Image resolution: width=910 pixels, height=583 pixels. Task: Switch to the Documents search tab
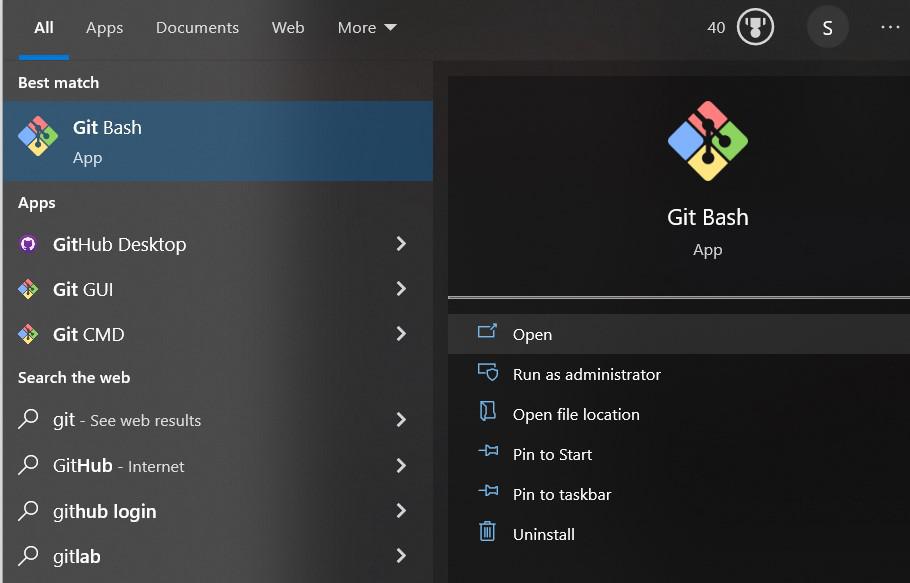tap(197, 28)
